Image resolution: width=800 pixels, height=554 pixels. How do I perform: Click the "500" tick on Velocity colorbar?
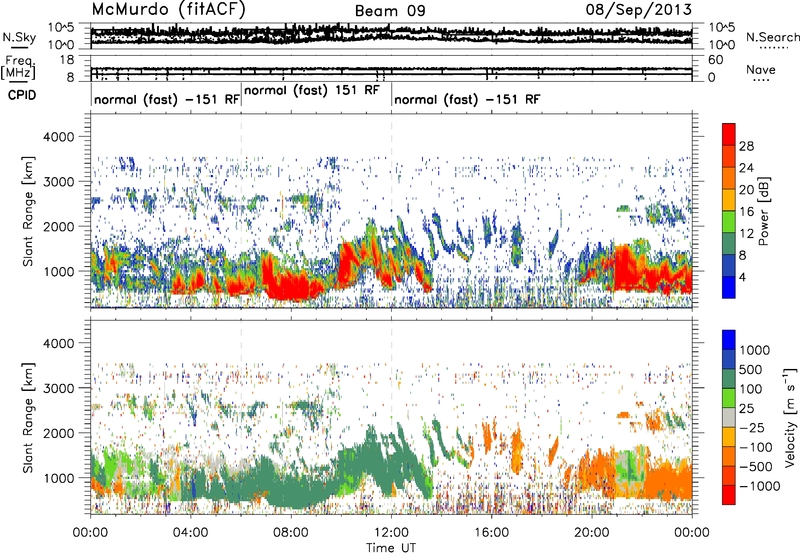pos(753,369)
